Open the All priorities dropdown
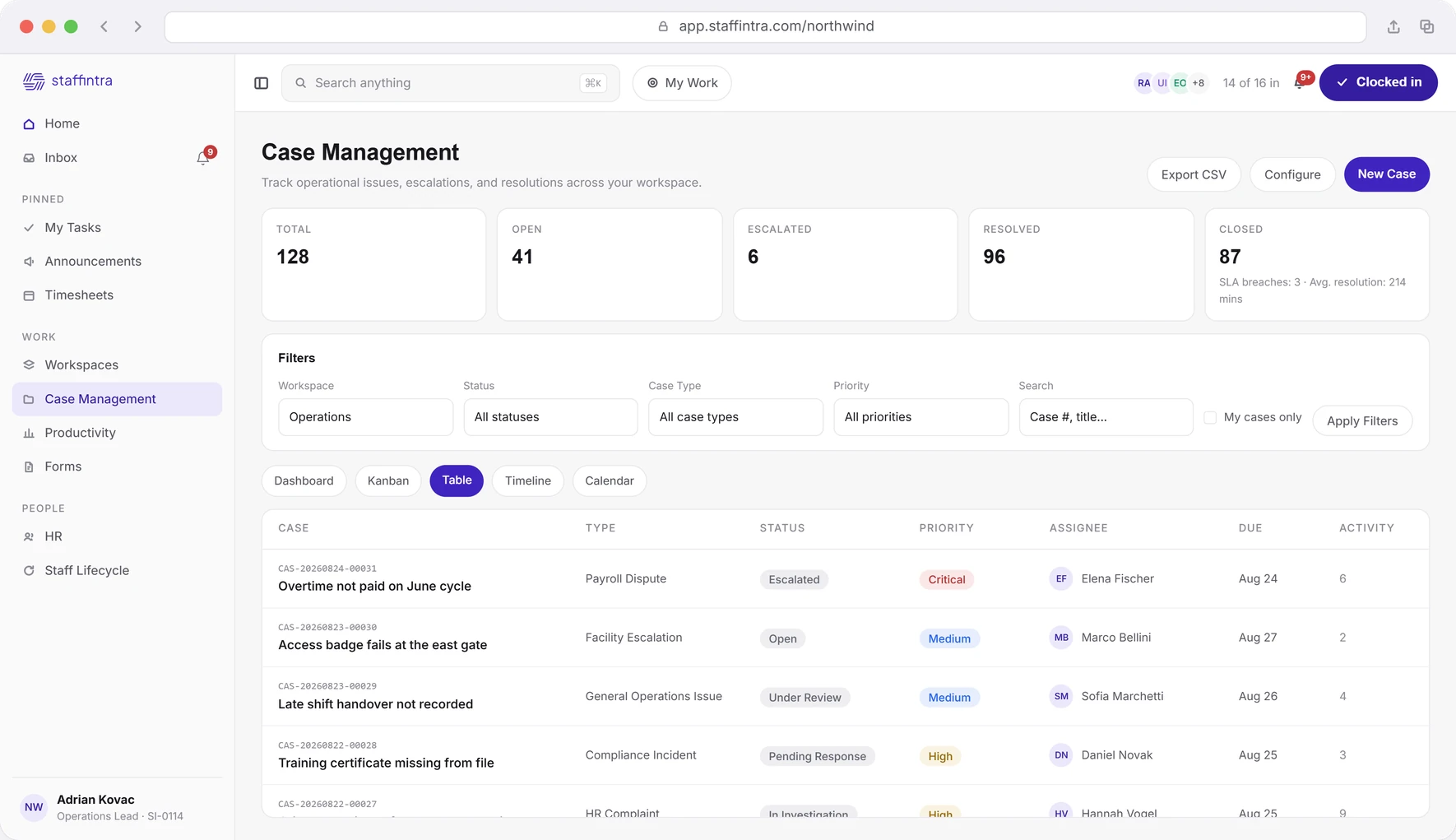The width and height of the screenshot is (1456, 840). (x=920, y=417)
